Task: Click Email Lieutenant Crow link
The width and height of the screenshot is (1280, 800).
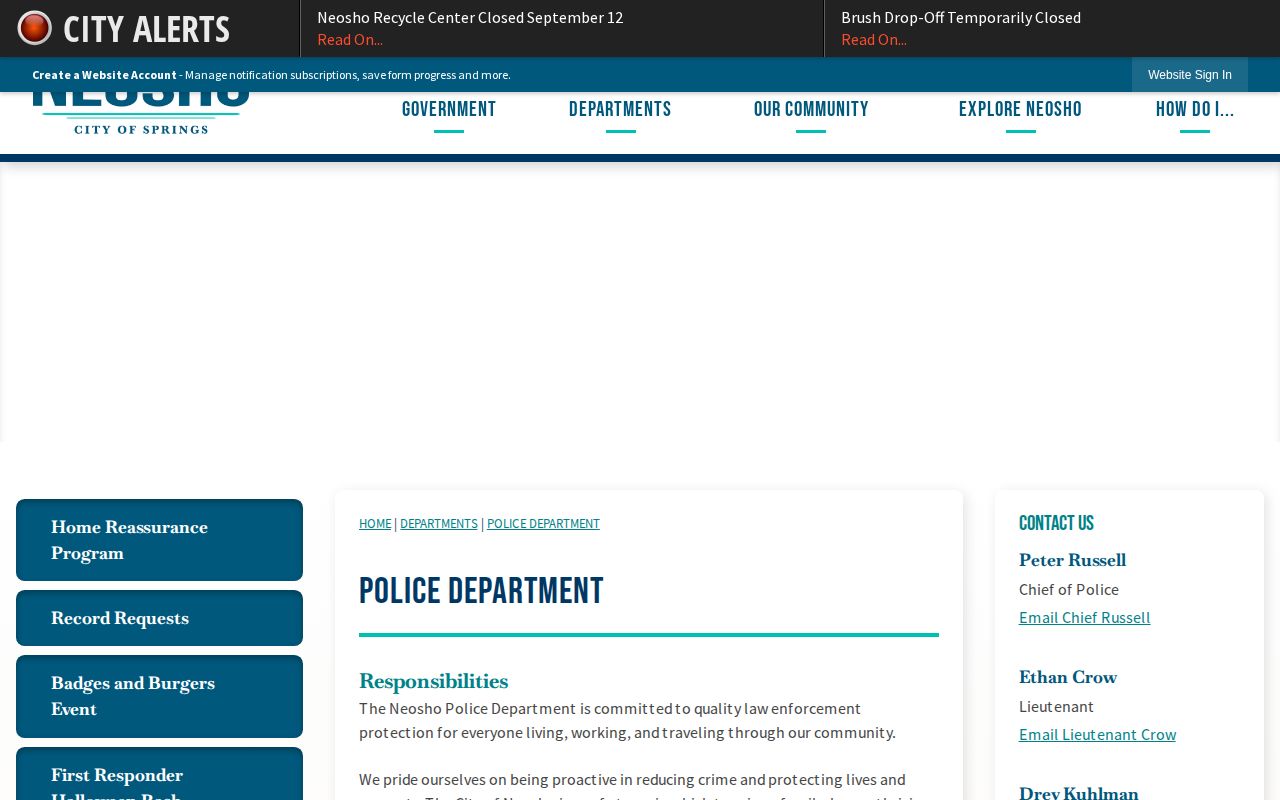Action: [1097, 735]
